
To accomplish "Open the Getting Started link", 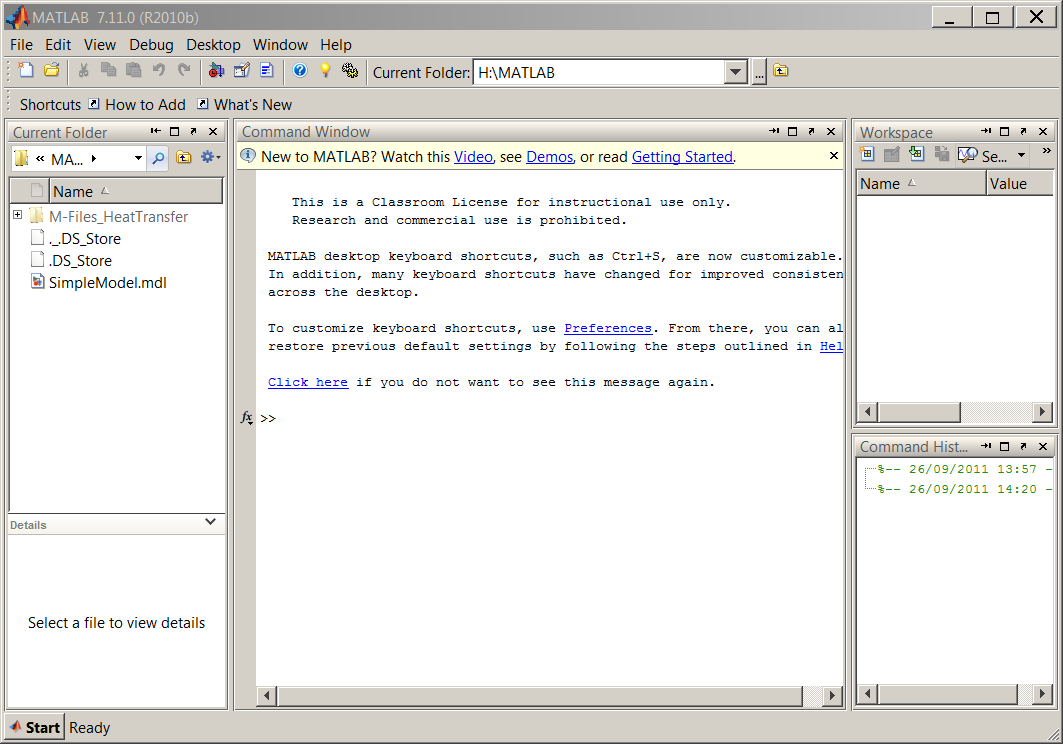I will click(682, 157).
